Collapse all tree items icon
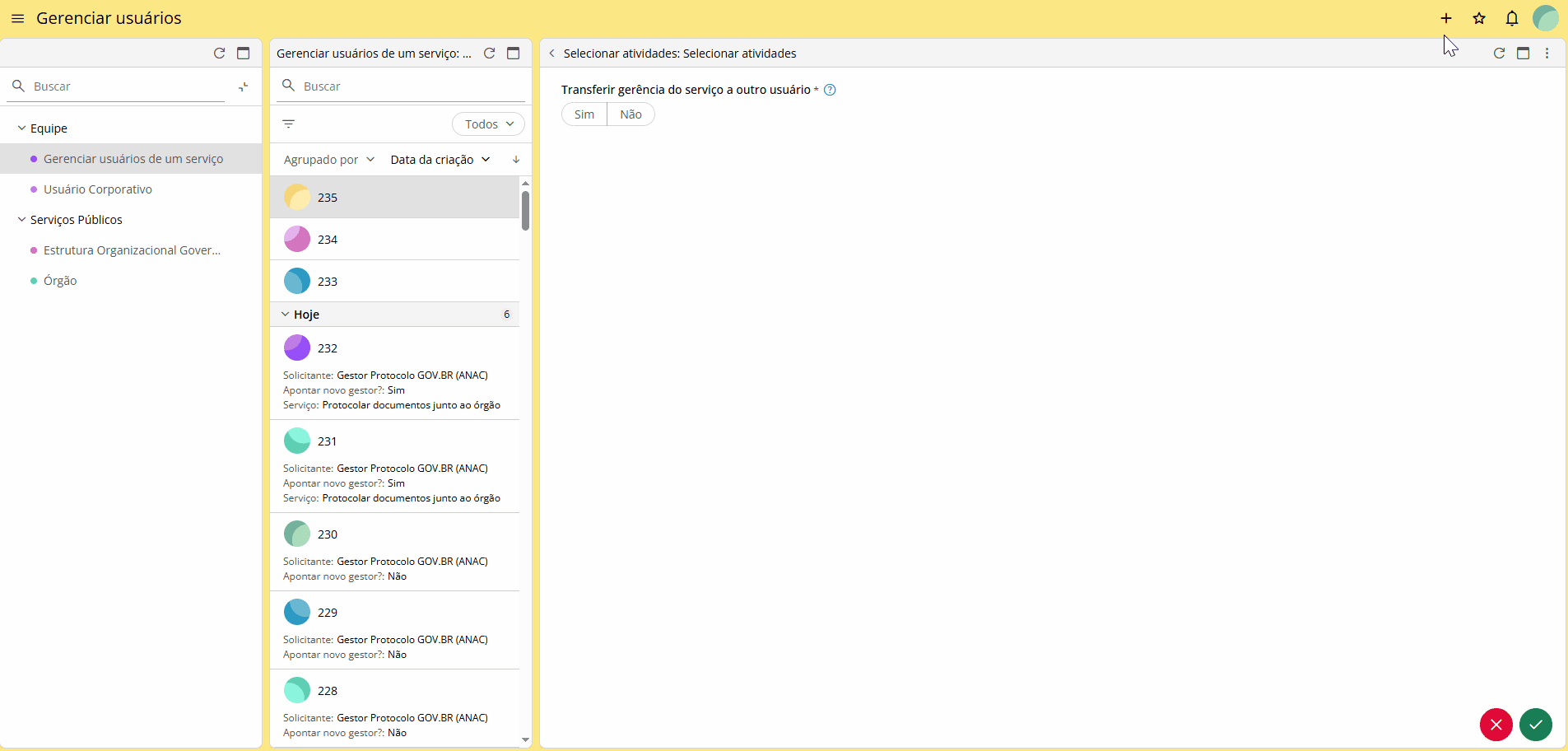Screen dimensions: 1568x751 (x=244, y=86)
